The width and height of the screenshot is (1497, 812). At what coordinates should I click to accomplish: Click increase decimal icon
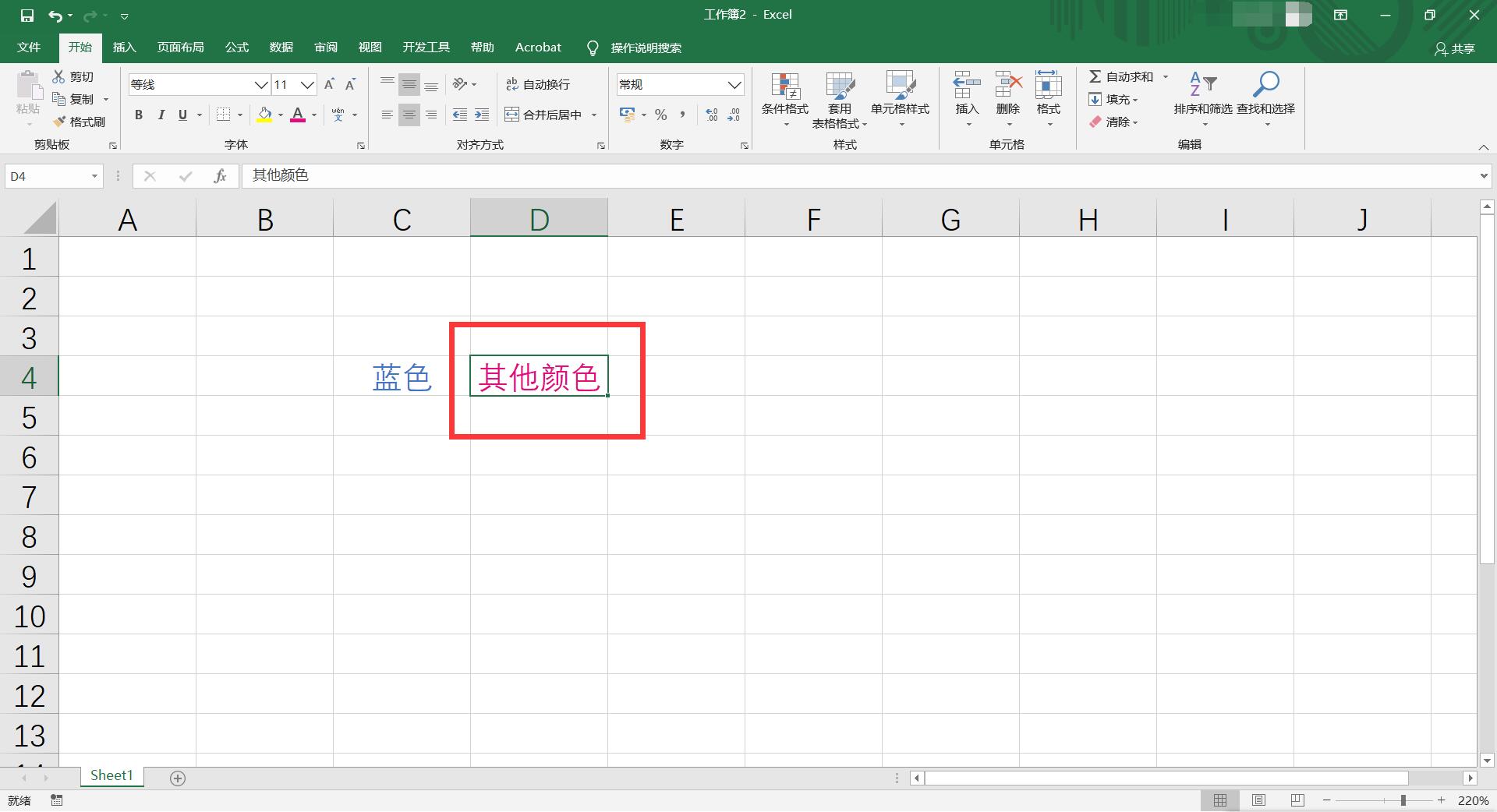tap(712, 115)
